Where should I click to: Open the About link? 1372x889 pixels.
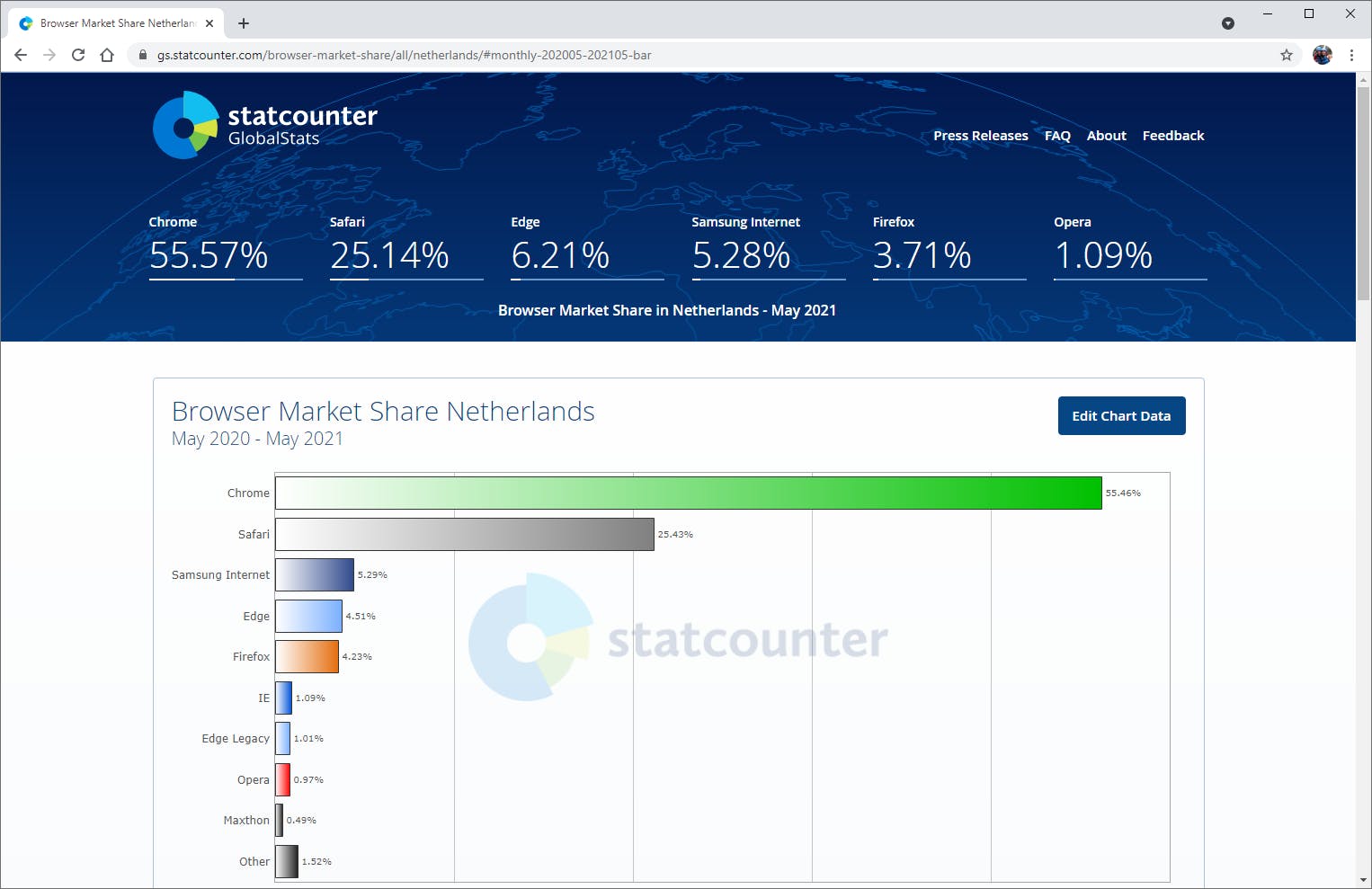pos(1107,136)
